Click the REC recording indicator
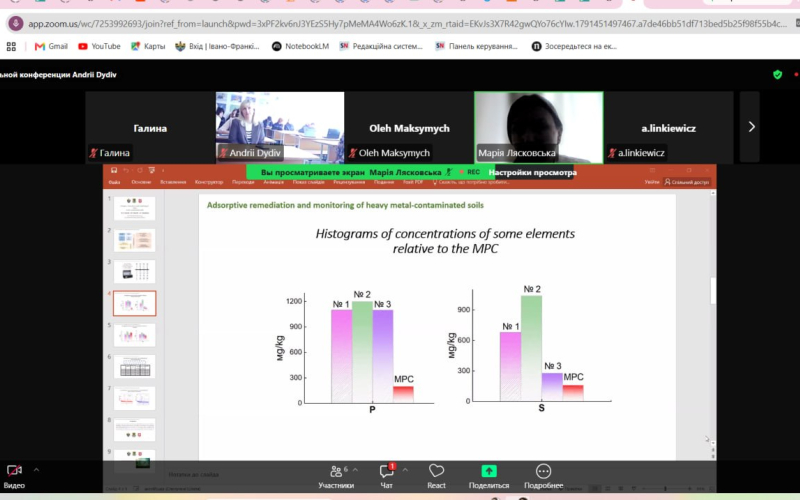800x500 pixels. (x=469, y=172)
